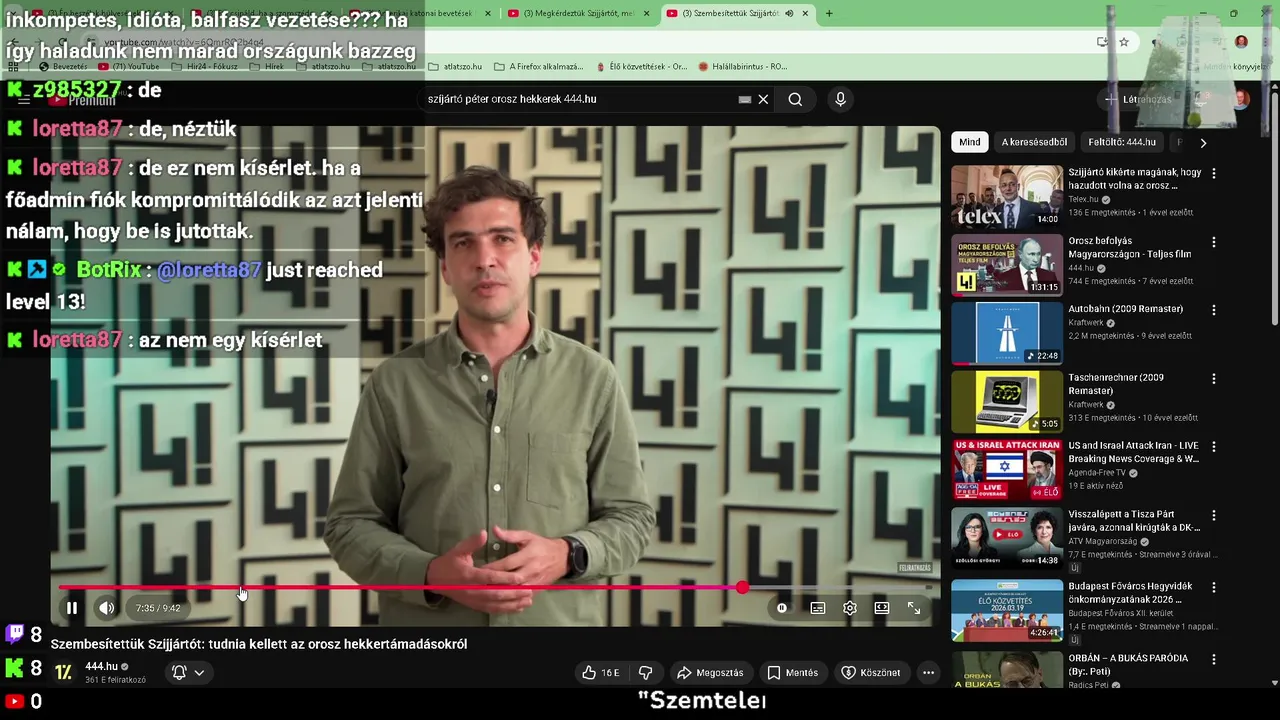Viewport: 1280px width, 720px height.
Task: Start voice search with the microphone
Action: (x=840, y=99)
